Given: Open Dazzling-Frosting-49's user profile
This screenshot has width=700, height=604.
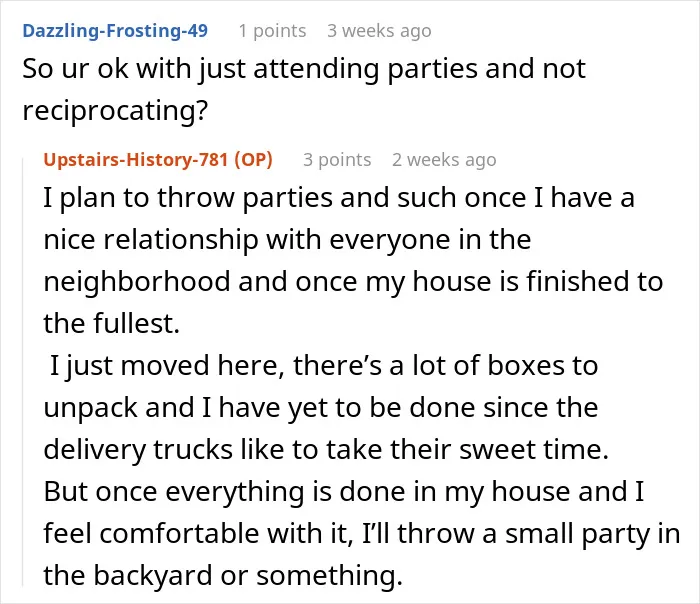Looking at the screenshot, I should pos(115,31).
